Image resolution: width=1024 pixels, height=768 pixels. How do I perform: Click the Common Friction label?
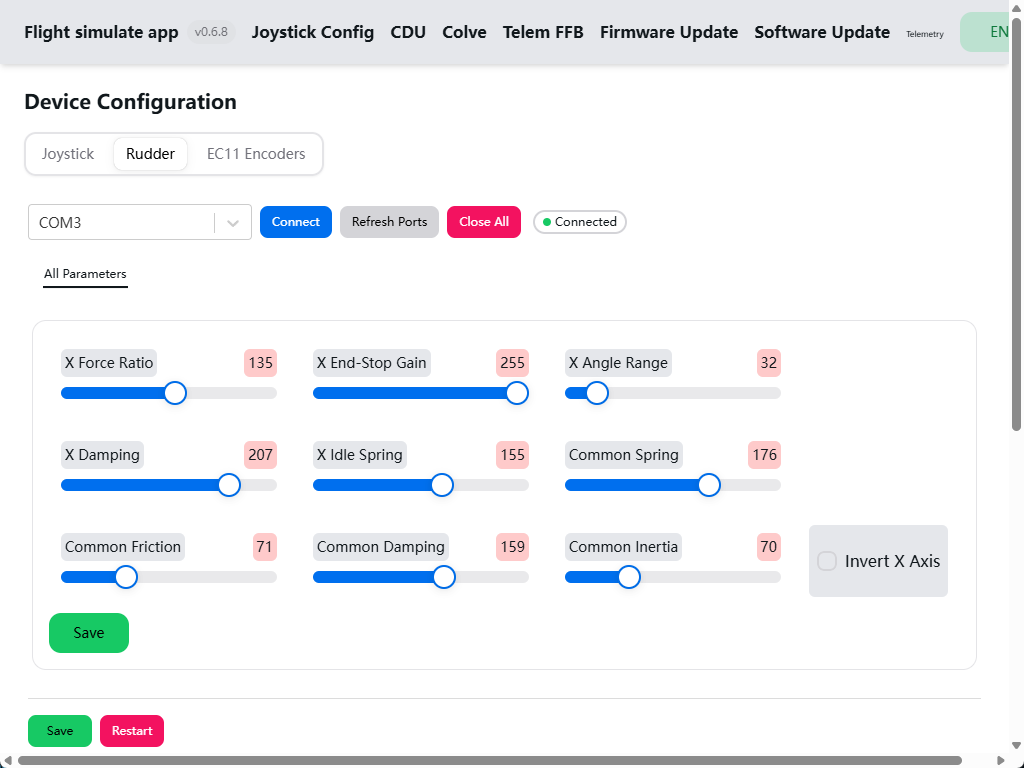click(123, 547)
